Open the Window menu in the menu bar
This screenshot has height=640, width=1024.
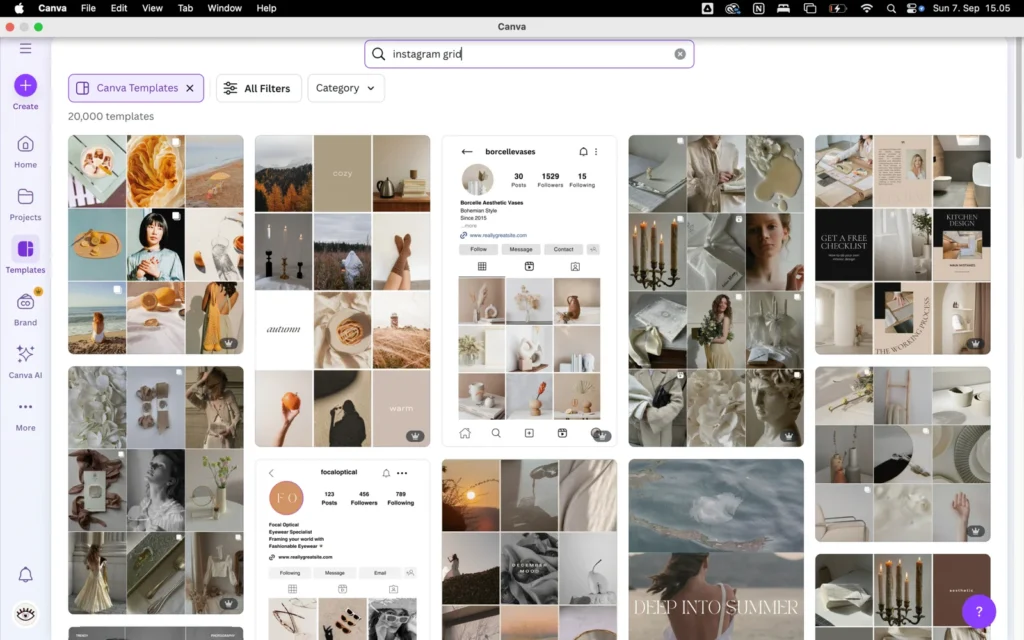[224, 8]
